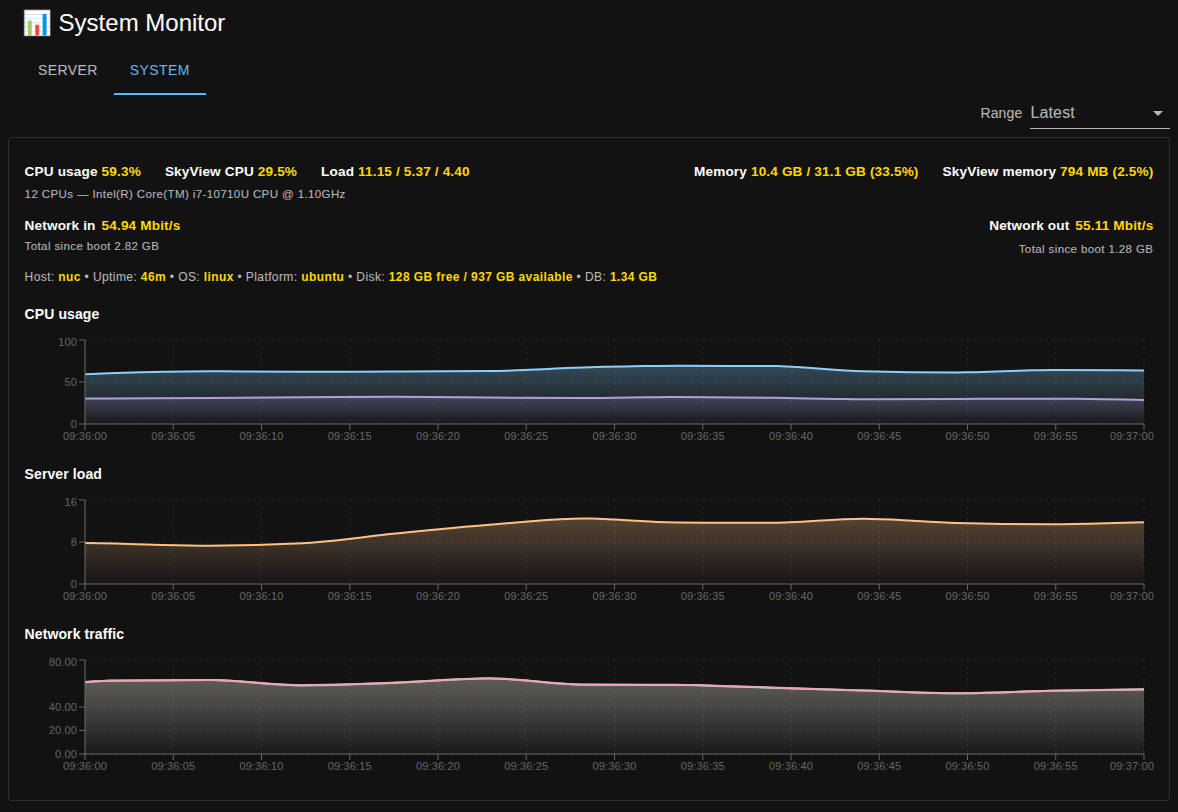This screenshot has width=1178, height=812.
Task: Click the Load 11.15 / 5.37 / 4.40 value
Action: click(x=413, y=172)
